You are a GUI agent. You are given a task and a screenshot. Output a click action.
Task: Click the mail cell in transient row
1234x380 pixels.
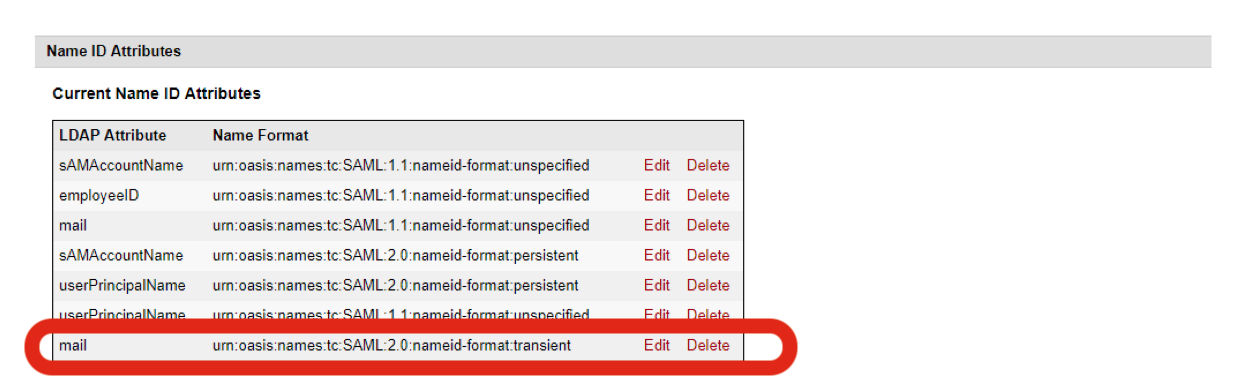click(73, 345)
